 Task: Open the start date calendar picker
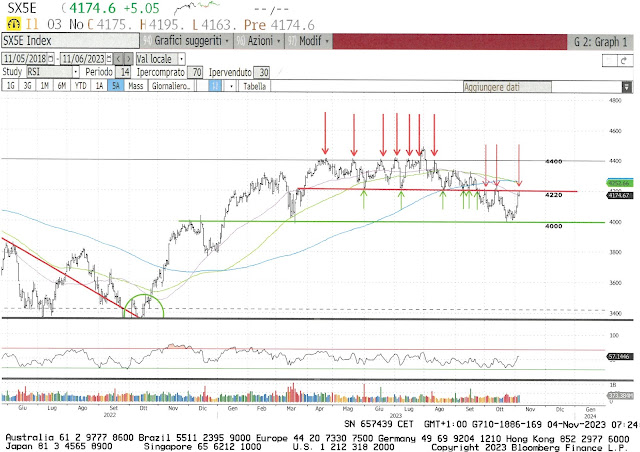(51, 59)
